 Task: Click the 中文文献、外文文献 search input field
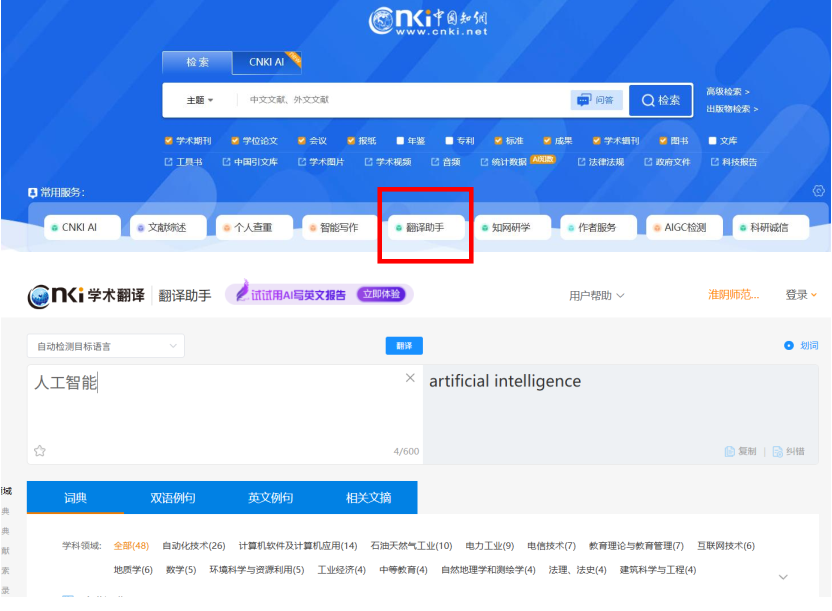(400, 100)
